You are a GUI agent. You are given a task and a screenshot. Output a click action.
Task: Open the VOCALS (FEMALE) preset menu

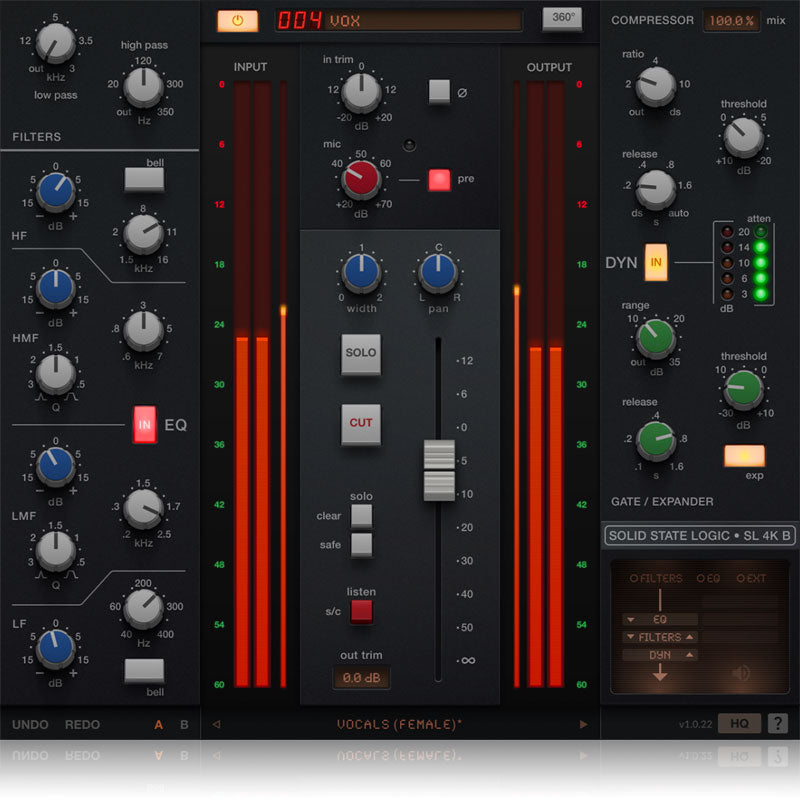coord(399,724)
